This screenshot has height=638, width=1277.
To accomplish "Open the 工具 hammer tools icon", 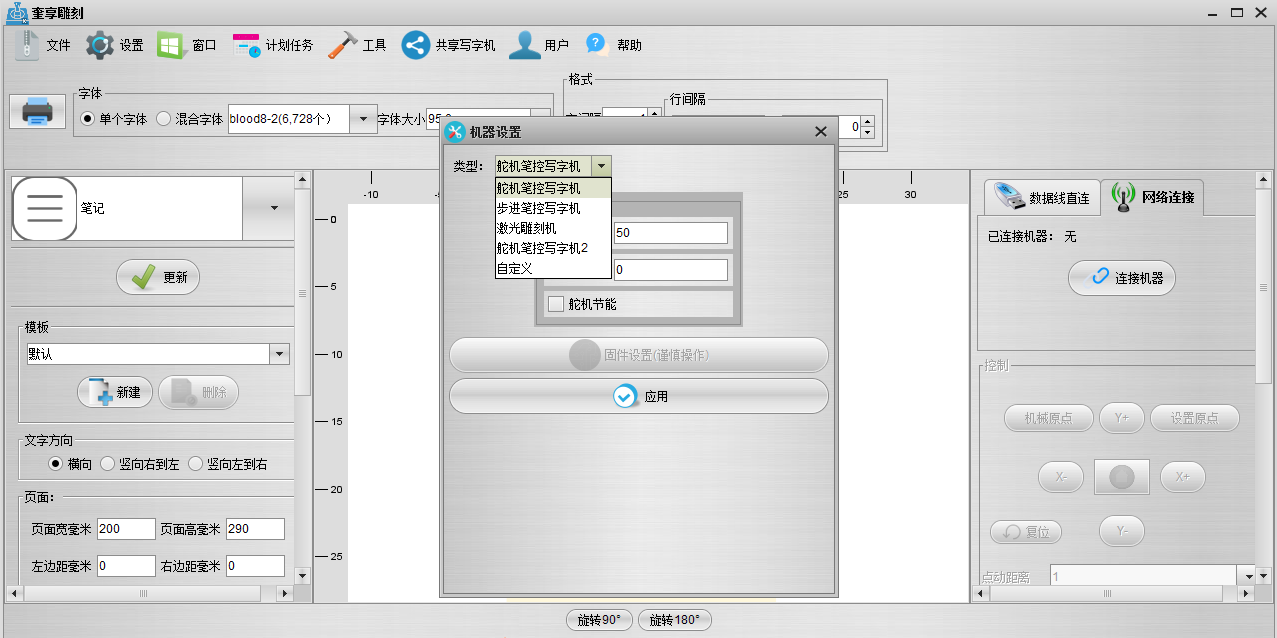I will pyautogui.click(x=343, y=45).
